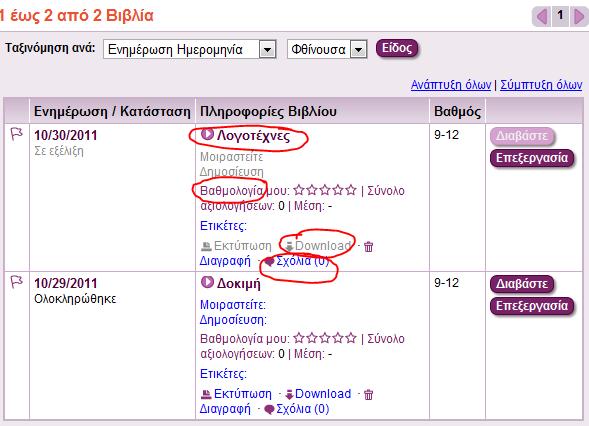Click greyed Δημοσίευση text under Λογοτέχνες

click(231, 172)
